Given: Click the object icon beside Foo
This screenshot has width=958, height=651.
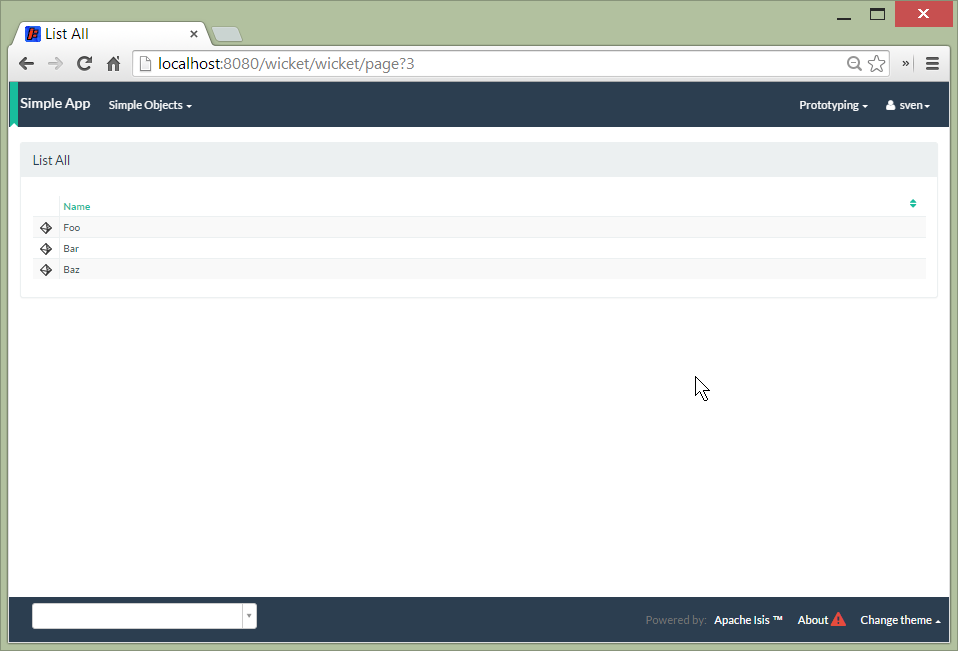Looking at the screenshot, I should coord(46,228).
